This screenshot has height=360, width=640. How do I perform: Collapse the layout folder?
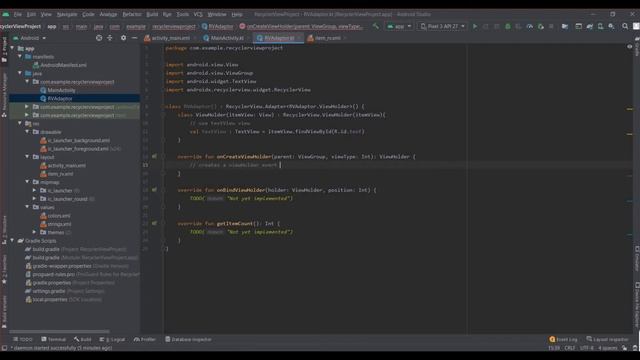tap(27, 157)
